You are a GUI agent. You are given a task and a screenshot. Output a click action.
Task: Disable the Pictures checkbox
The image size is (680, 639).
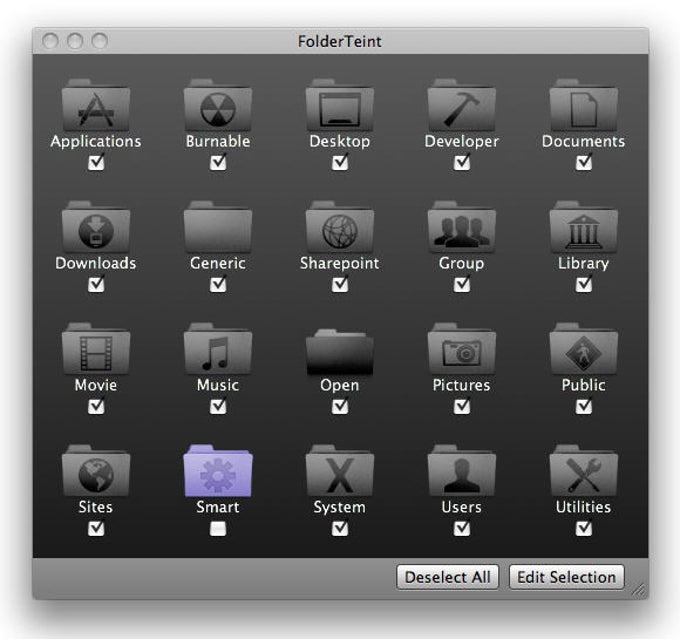click(461, 406)
